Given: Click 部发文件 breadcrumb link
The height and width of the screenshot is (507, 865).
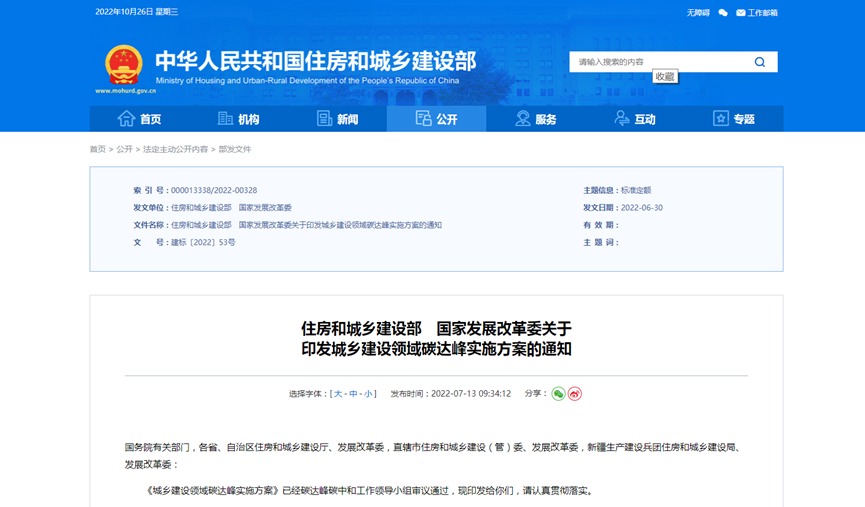Looking at the screenshot, I should tap(234, 149).
